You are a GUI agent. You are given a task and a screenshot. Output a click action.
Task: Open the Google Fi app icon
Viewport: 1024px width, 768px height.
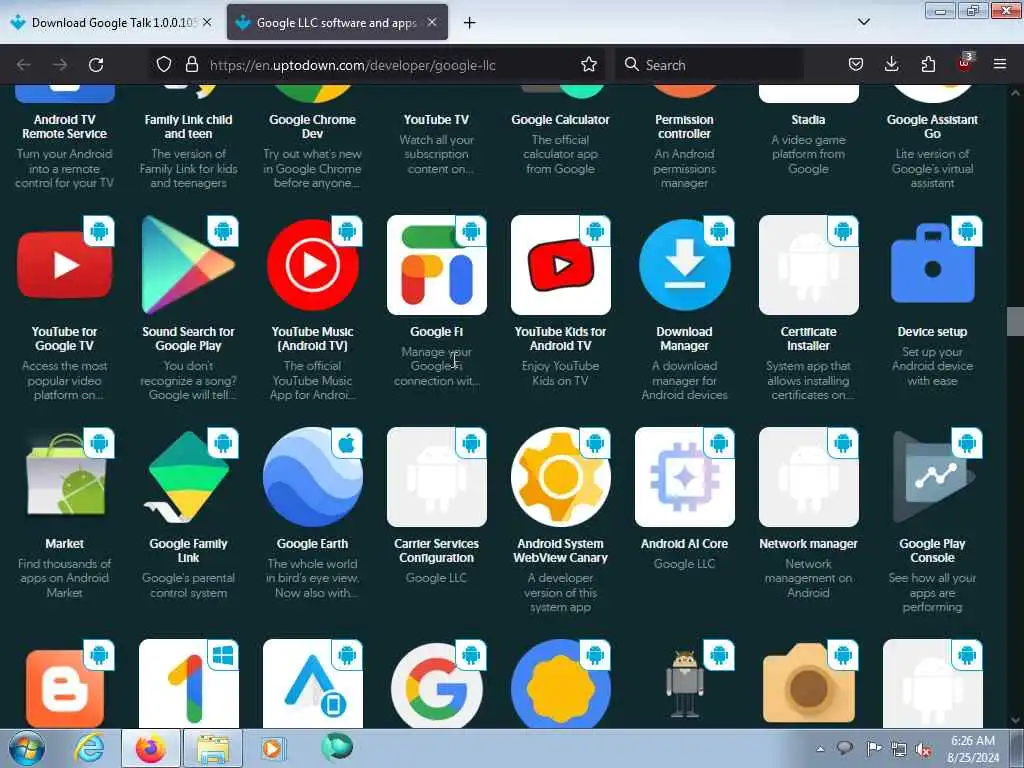pyautogui.click(x=437, y=265)
